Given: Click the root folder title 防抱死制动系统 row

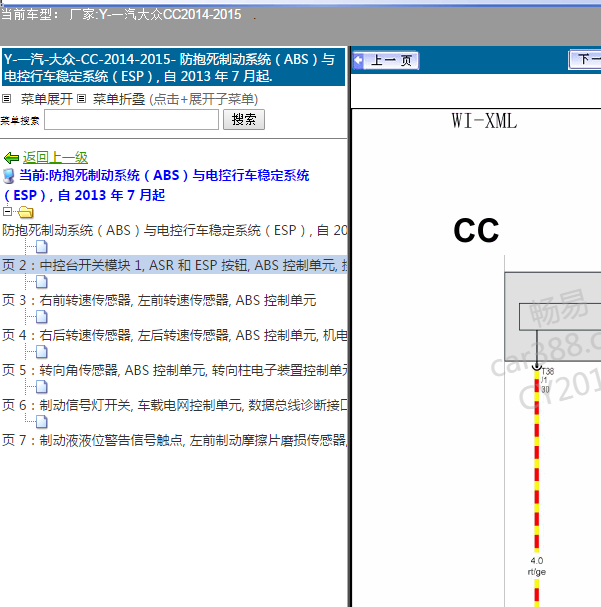Looking at the screenshot, I should (174, 230).
